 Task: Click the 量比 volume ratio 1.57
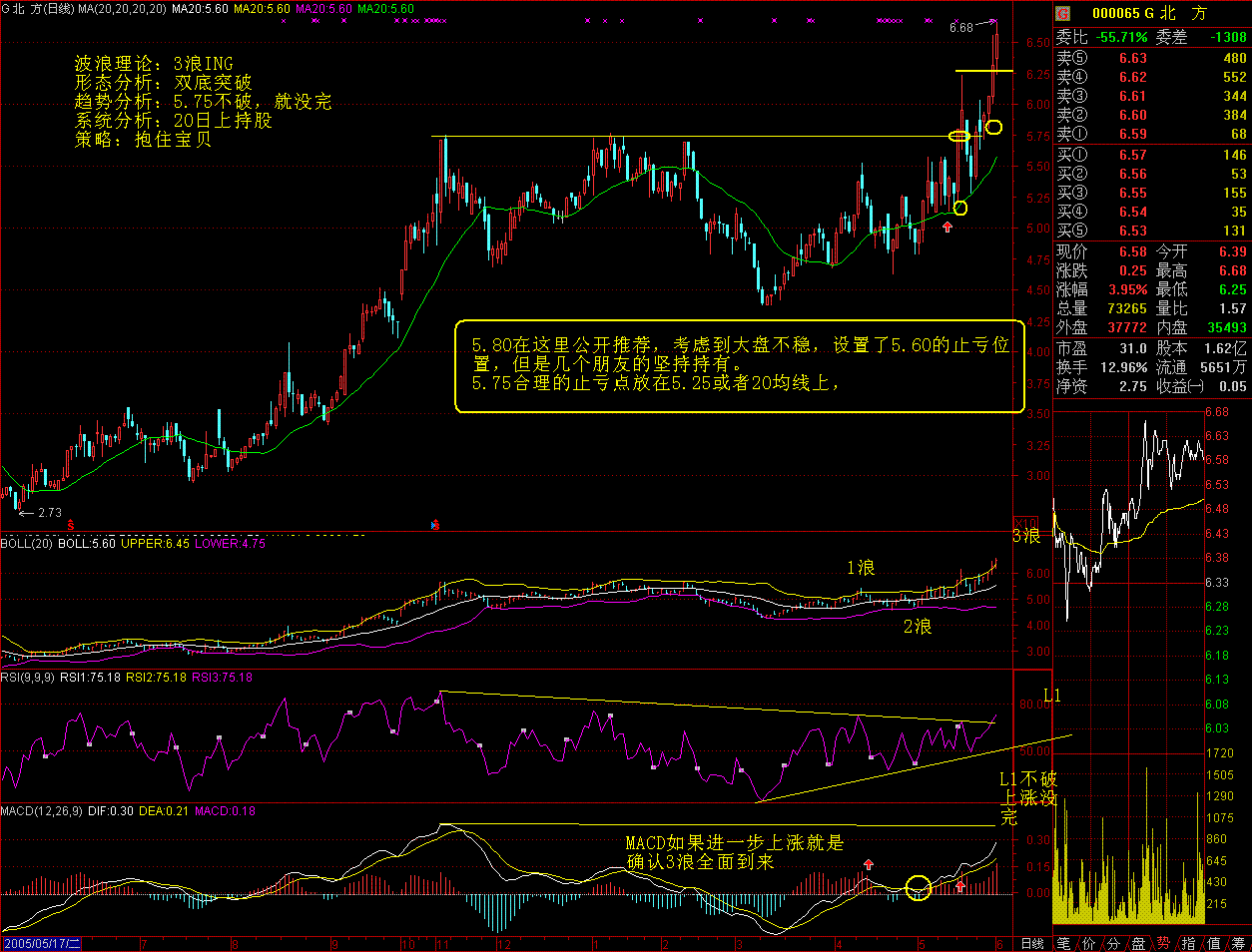[1233, 308]
